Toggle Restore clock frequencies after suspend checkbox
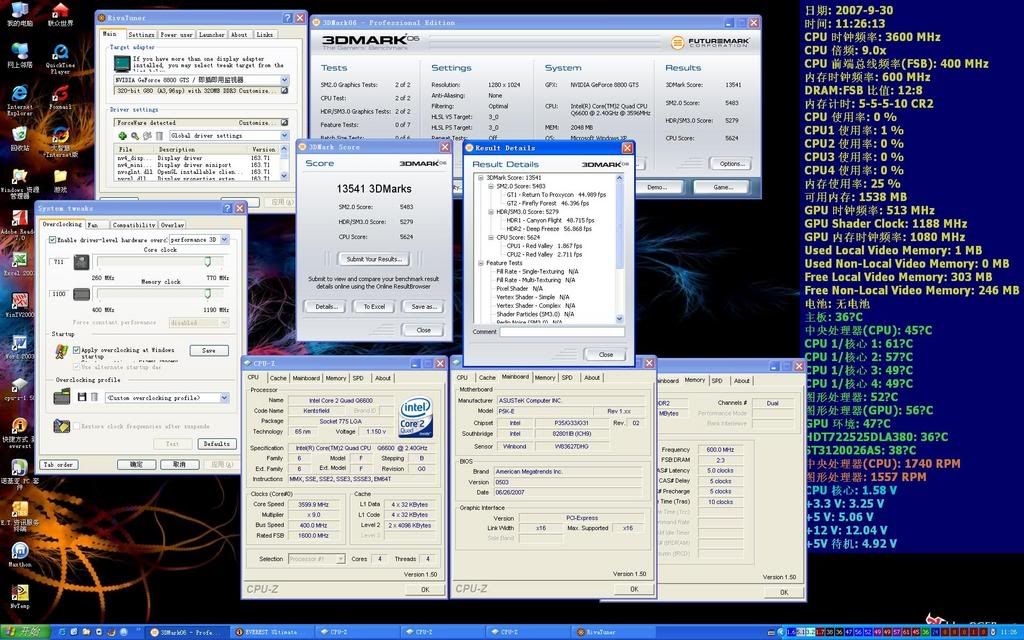 click(76, 426)
